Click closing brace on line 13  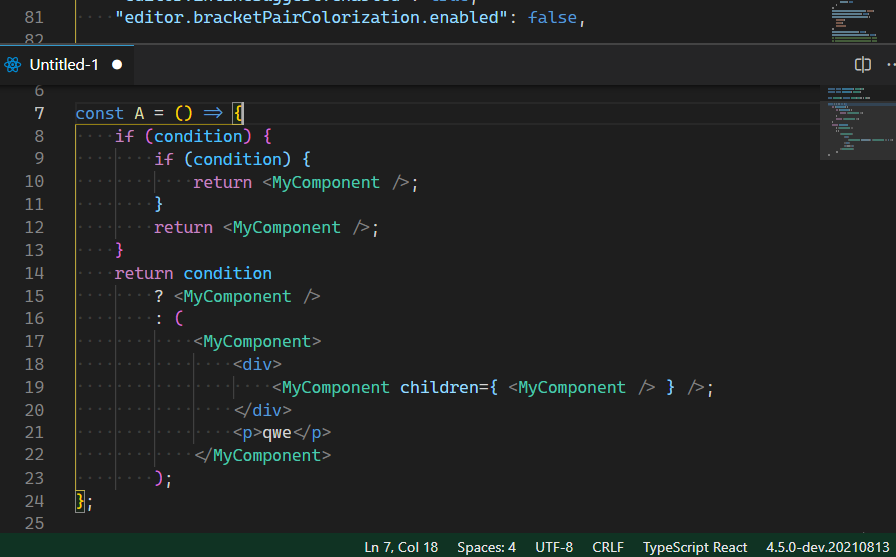click(119, 250)
